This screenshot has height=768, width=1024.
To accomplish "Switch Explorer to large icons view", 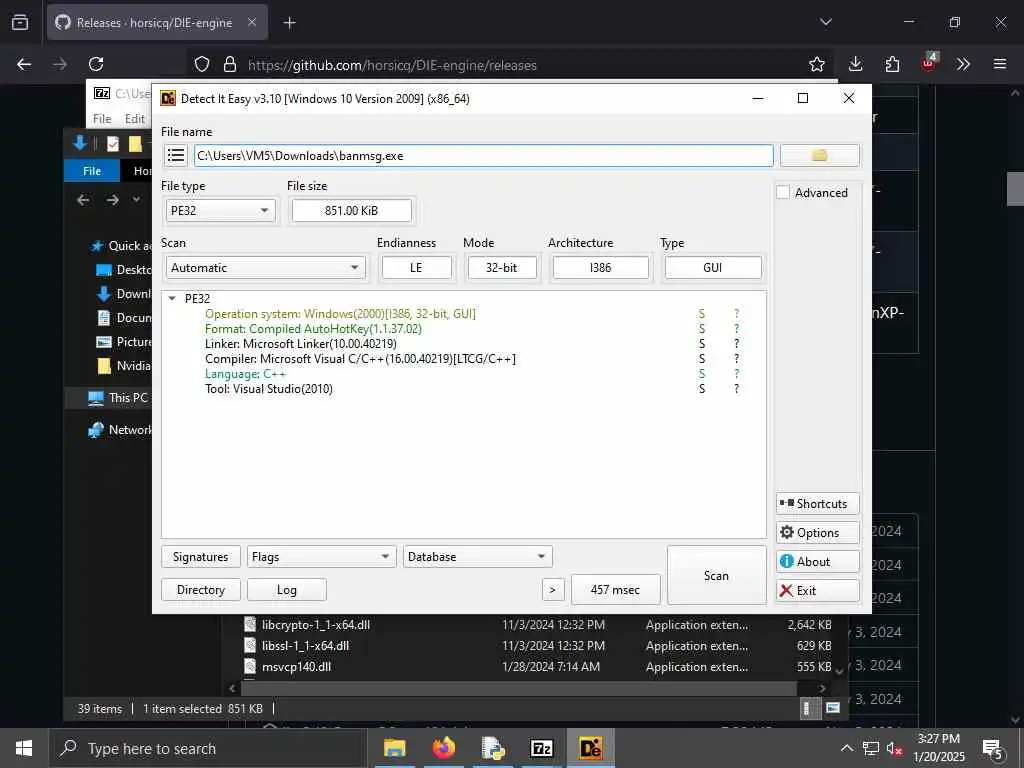I will pyautogui.click(x=833, y=709).
